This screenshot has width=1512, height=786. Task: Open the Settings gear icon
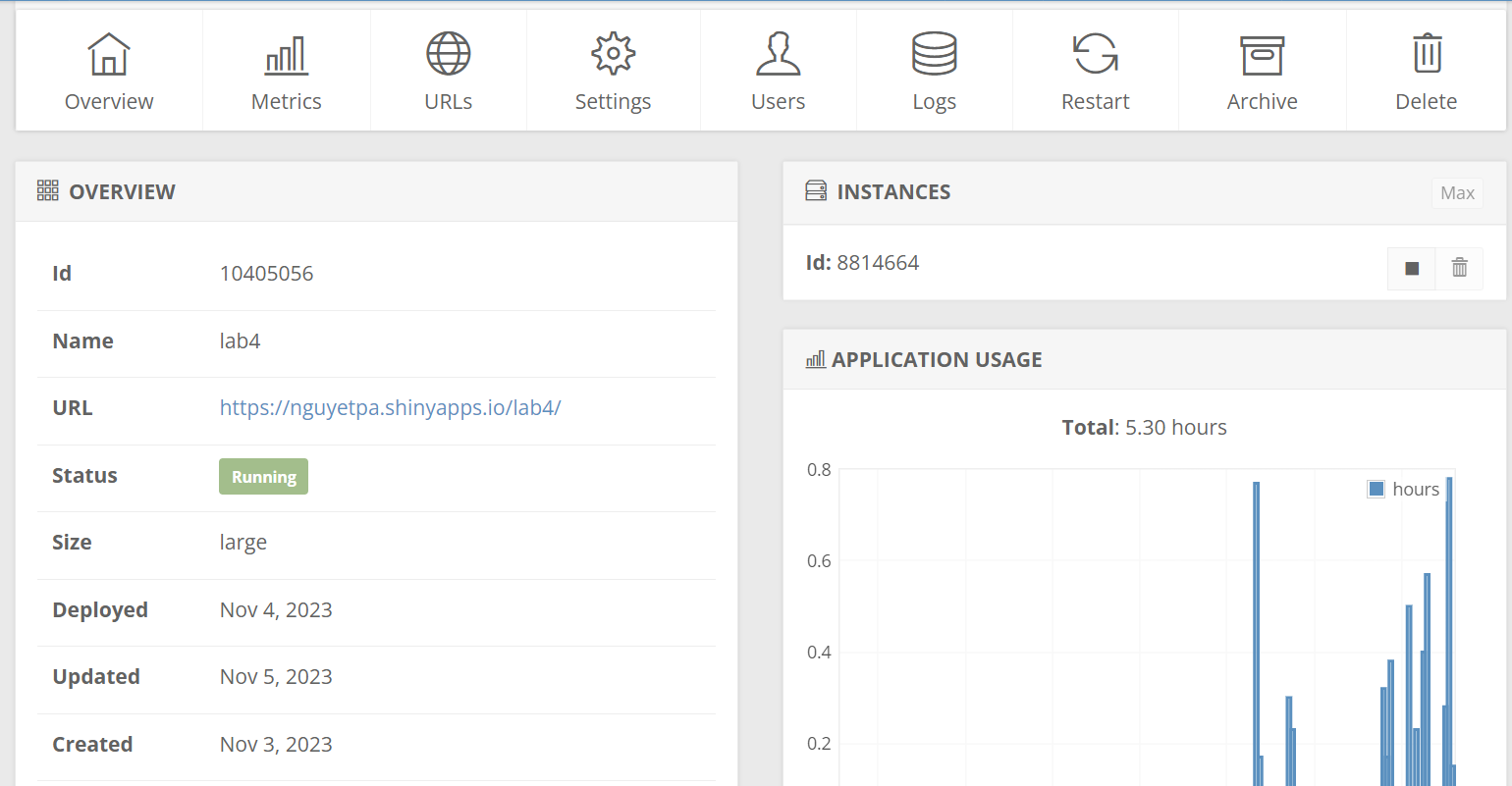[x=614, y=53]
